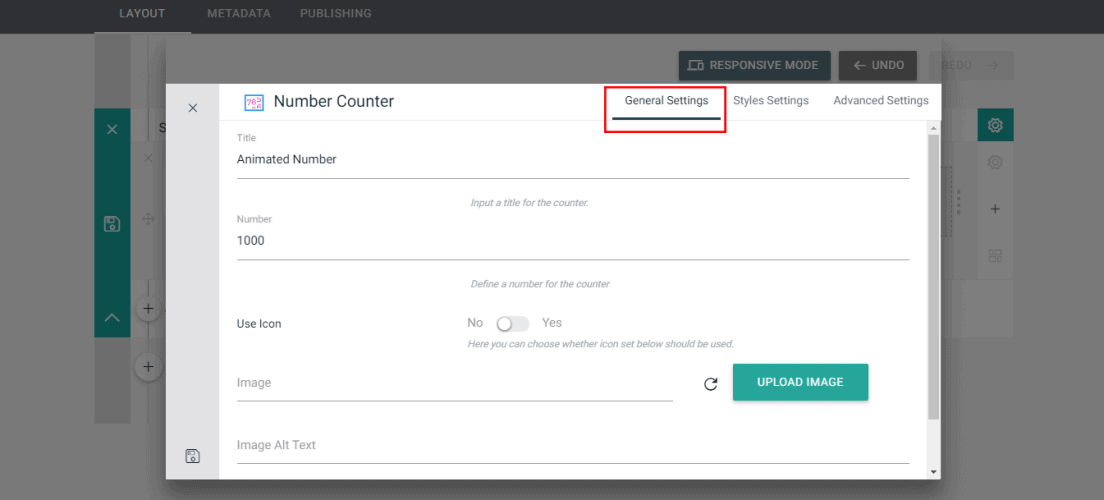This screenshot has height=500, width=1104.
Task: Click the Number input field
Action: pyautogui.click(x=573, y=241)
